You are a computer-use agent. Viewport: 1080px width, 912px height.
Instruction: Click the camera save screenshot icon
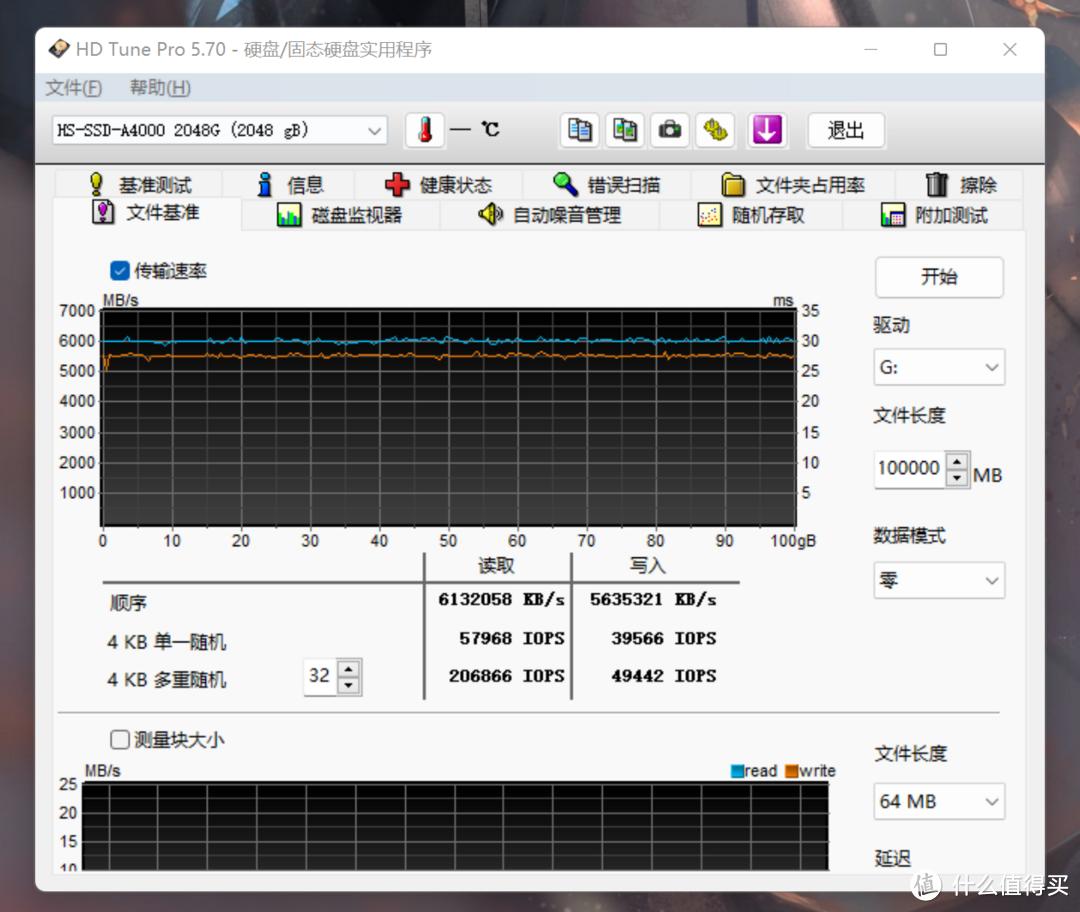coord(670,130)
